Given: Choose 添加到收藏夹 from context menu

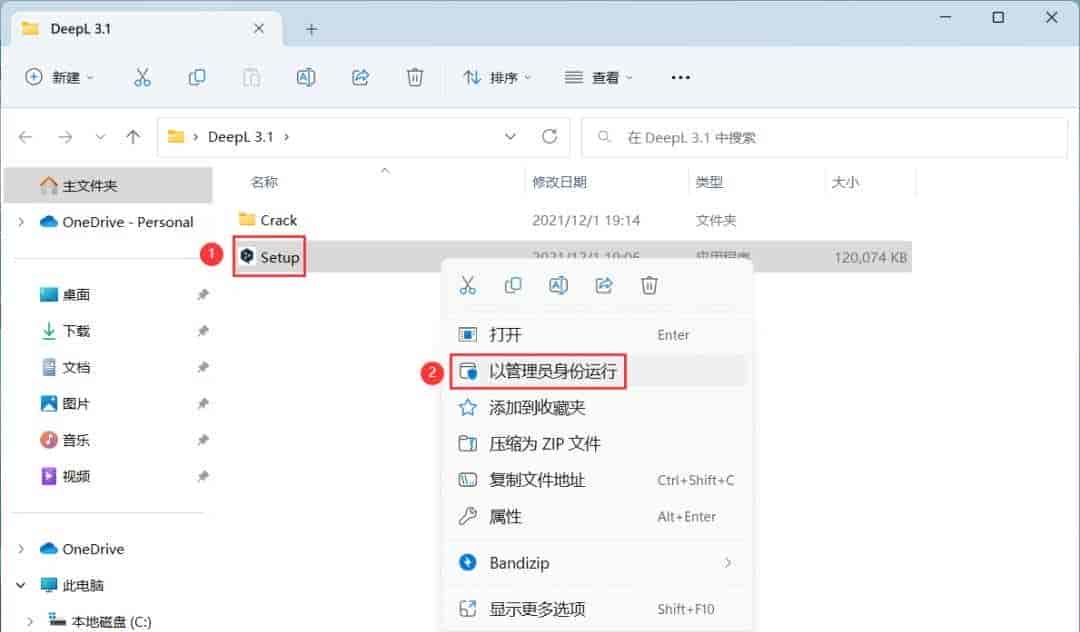Looking at the screenshot, I should [x=598, y=408].
